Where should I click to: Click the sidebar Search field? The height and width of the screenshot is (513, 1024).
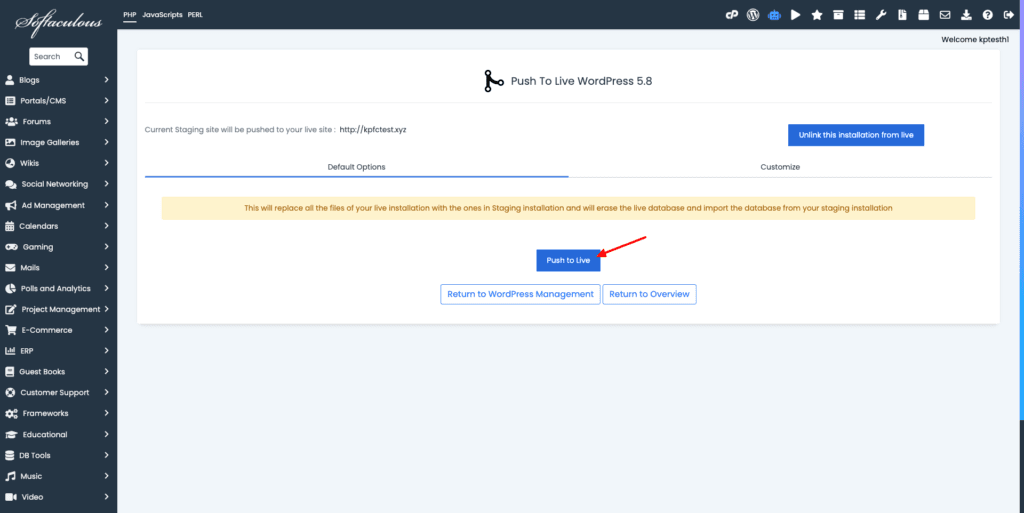58,57
